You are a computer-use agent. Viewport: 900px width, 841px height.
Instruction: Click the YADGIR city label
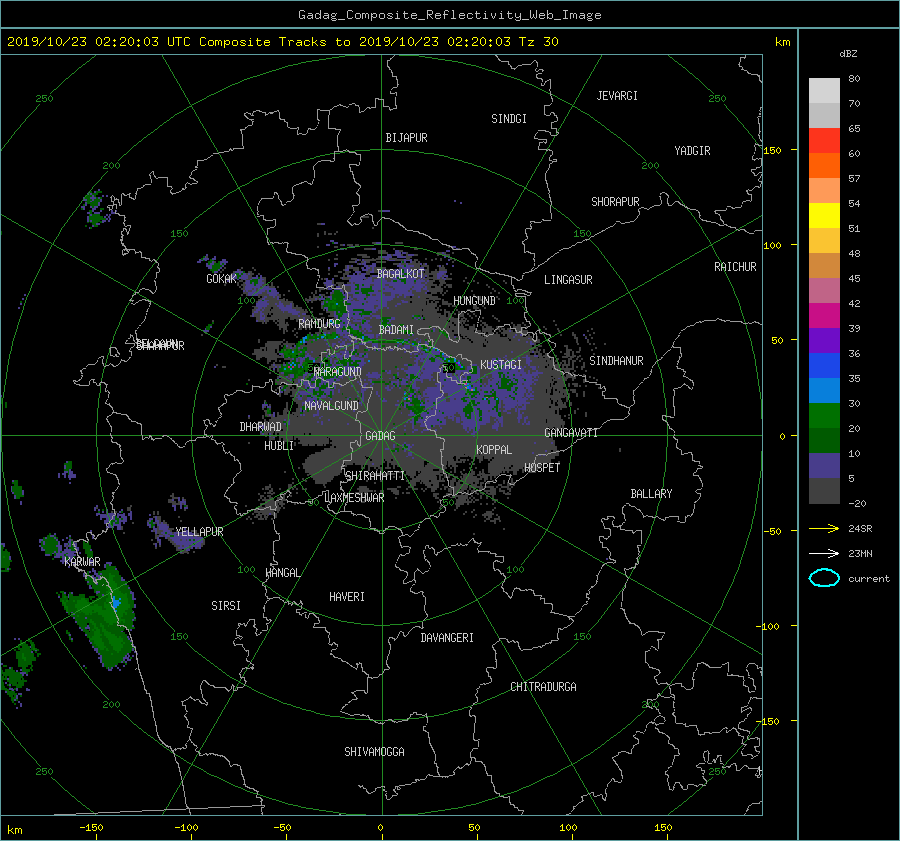click(x=692, y=150)
